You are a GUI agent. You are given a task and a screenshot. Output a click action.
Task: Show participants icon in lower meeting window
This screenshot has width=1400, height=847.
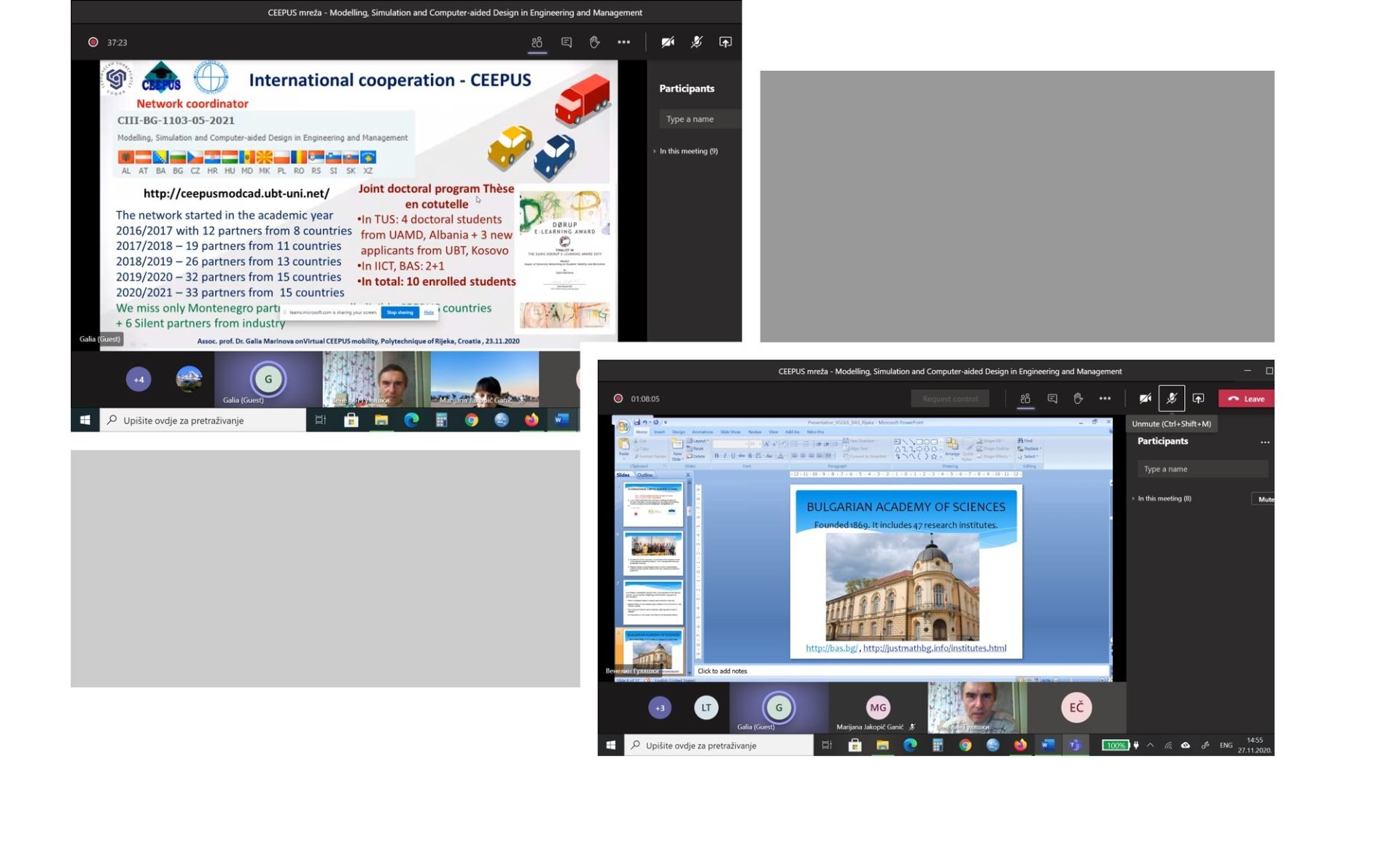pyautogui.click(x=1025, y=399)
